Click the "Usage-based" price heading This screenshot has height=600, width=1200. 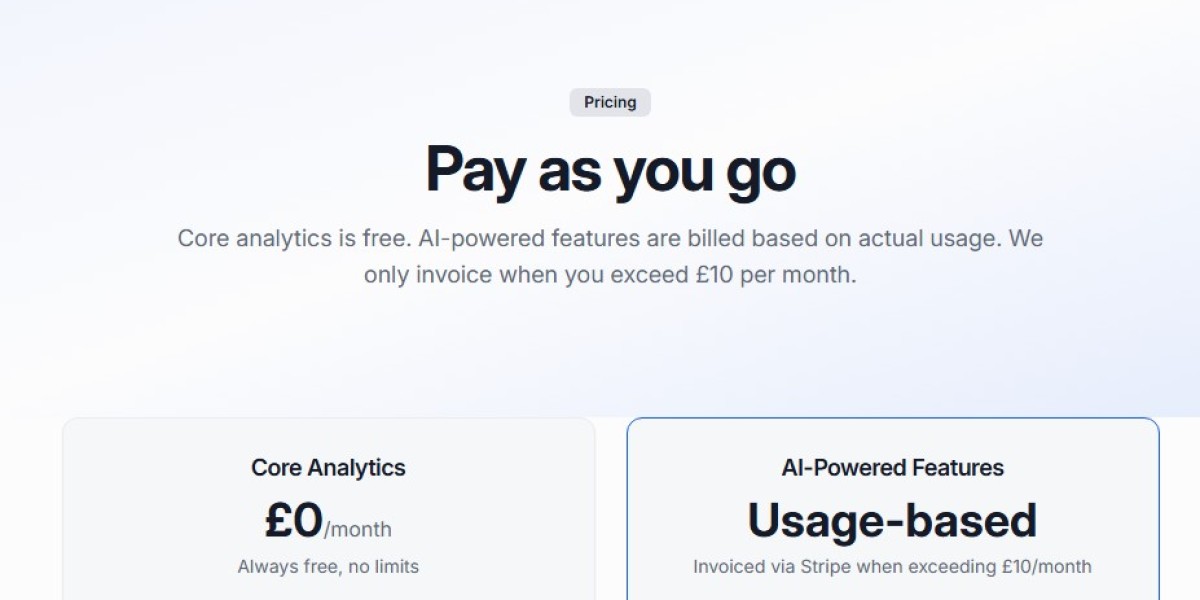point(892,520)
